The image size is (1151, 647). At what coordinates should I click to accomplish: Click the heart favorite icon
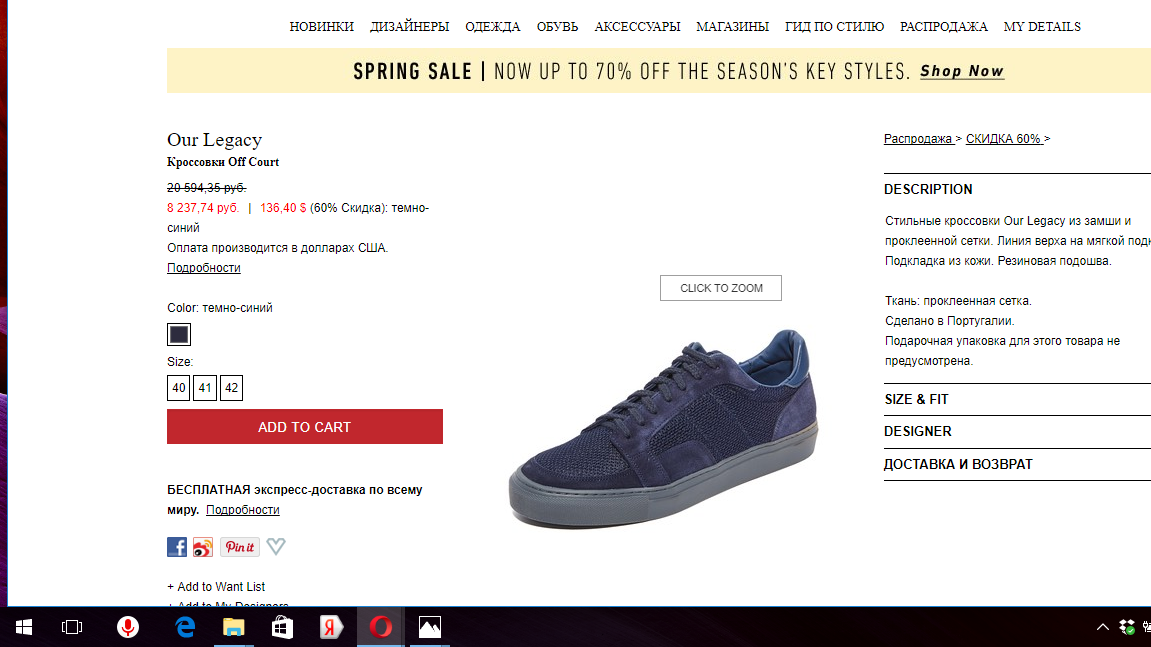276,546
